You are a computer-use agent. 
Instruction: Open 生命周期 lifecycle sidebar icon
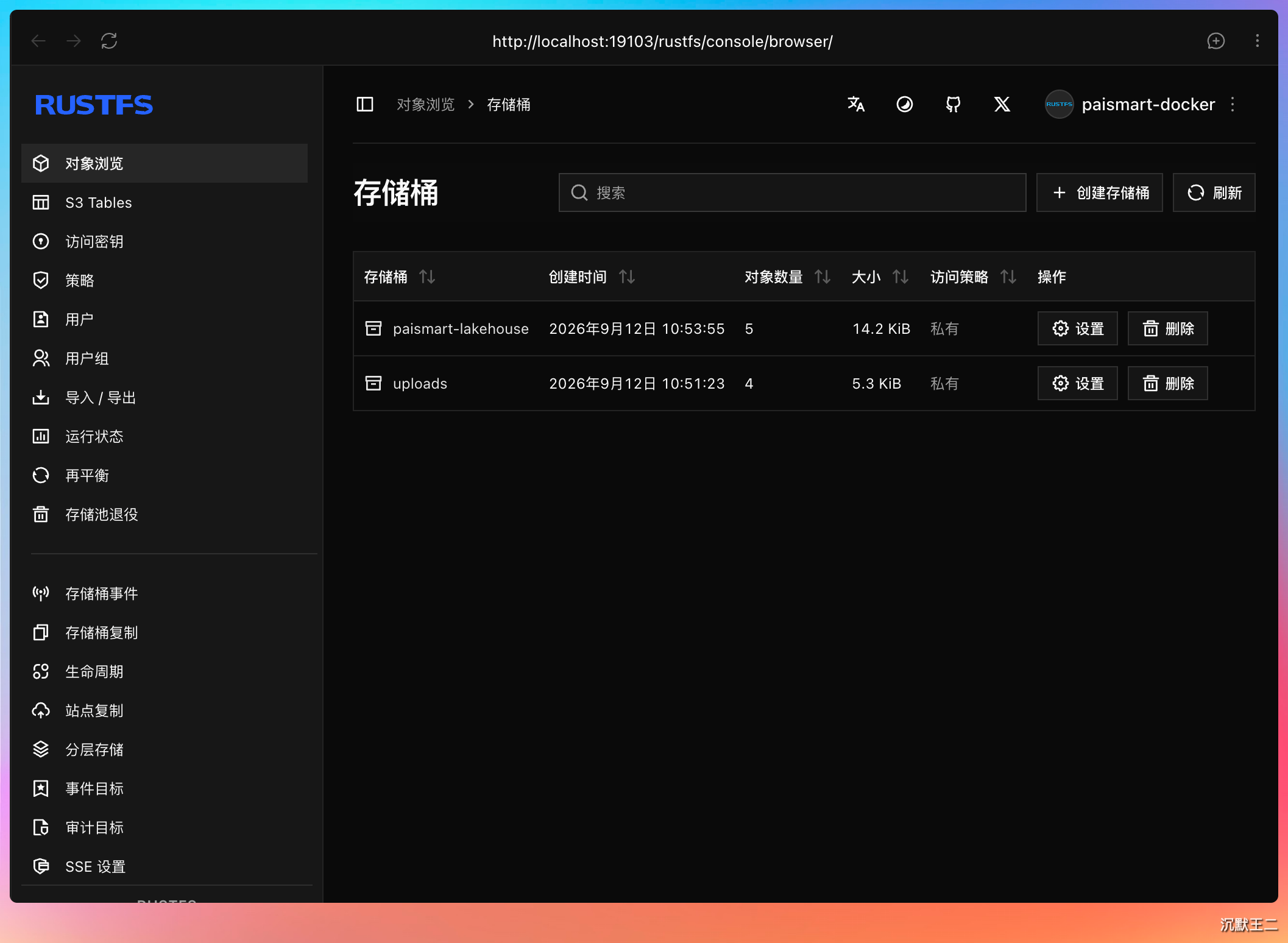(41, 671)
